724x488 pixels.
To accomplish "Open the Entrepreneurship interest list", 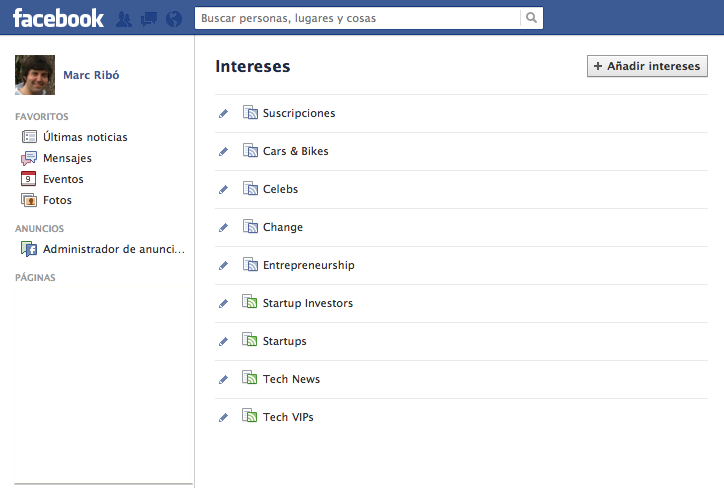I will [308, 265].
